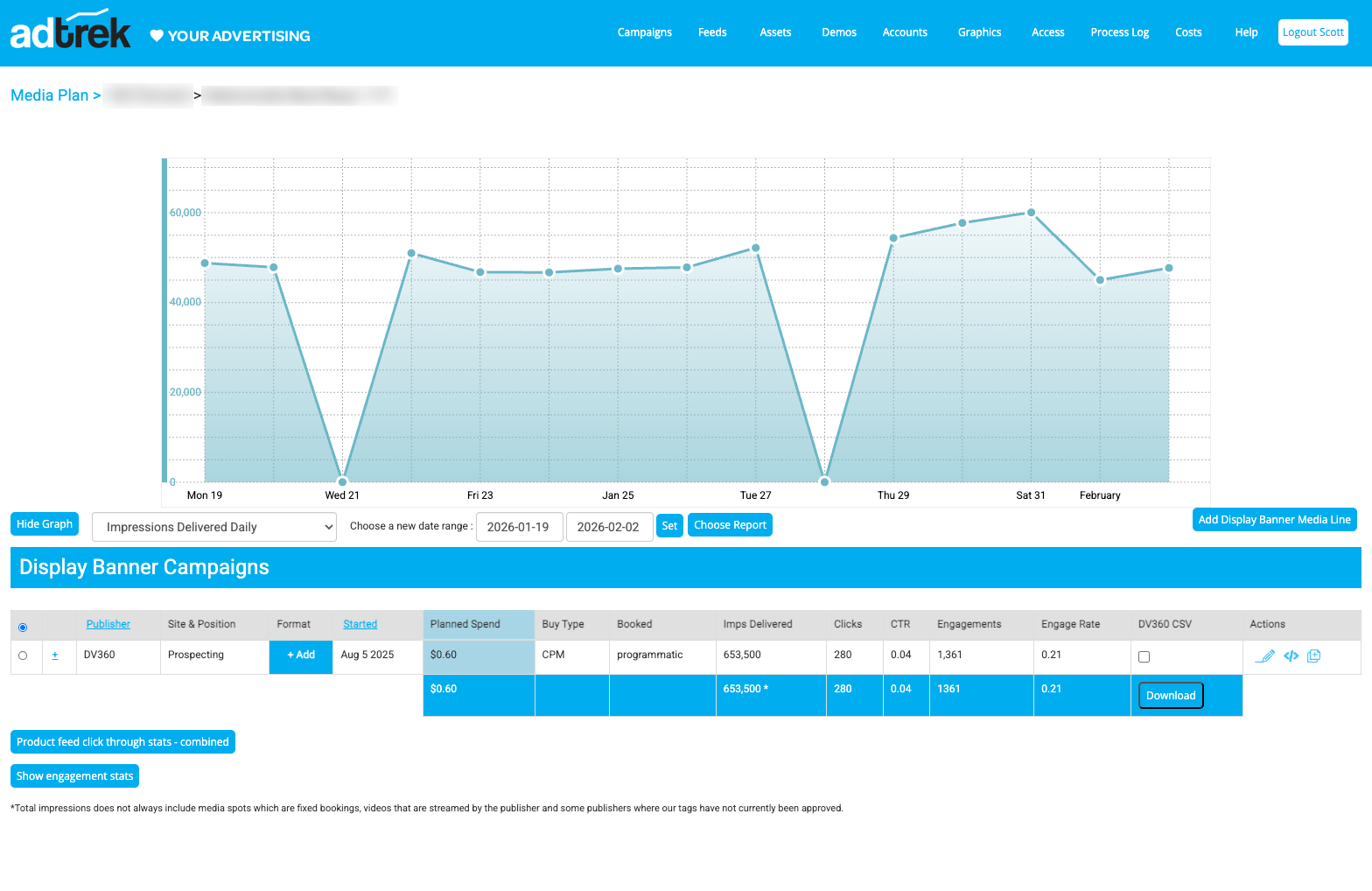Click the Logout Scott button
Viewport: 1372px width, 891px height.
tap(1313, 32)
